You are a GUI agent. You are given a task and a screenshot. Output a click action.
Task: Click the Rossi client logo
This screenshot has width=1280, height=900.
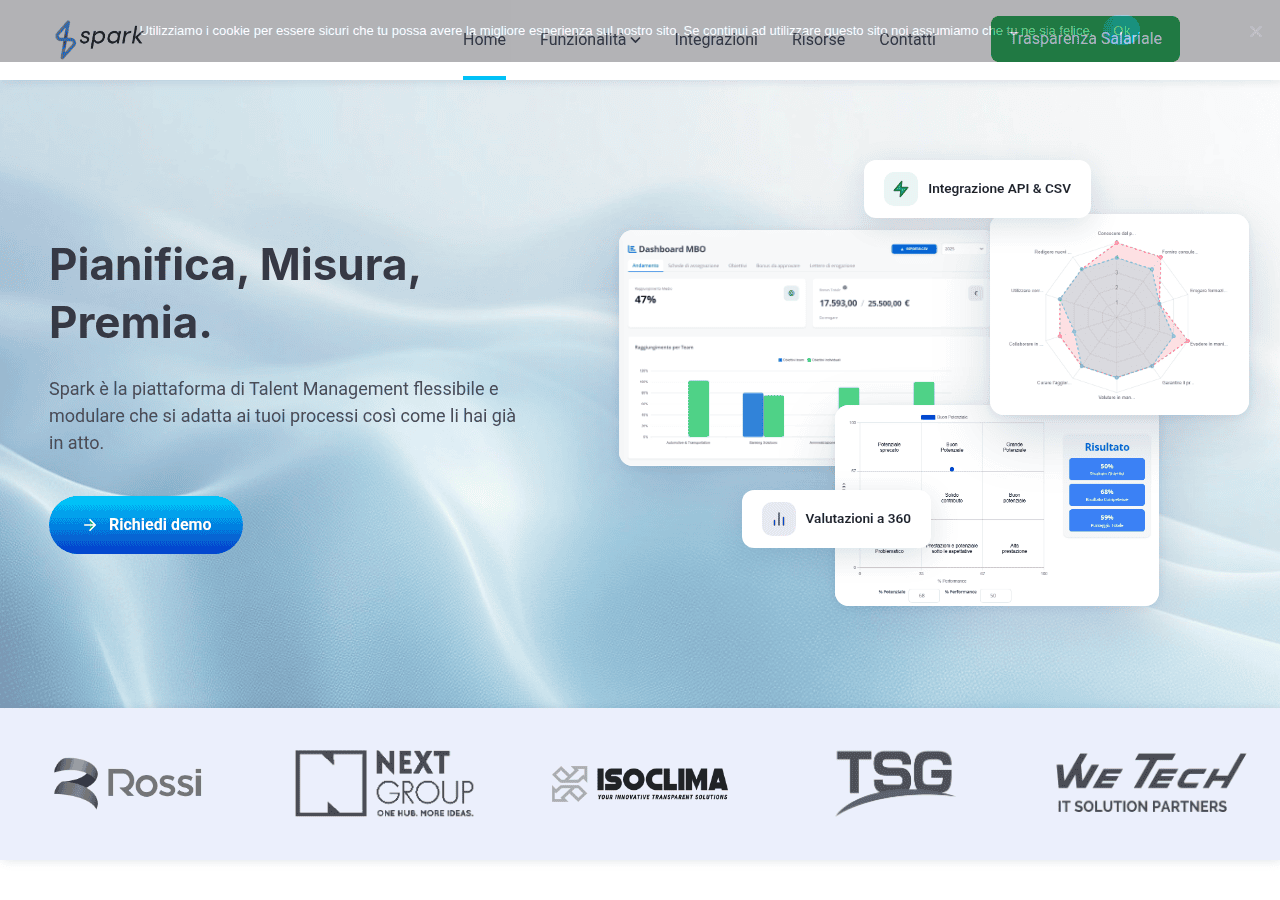[128, 783]
